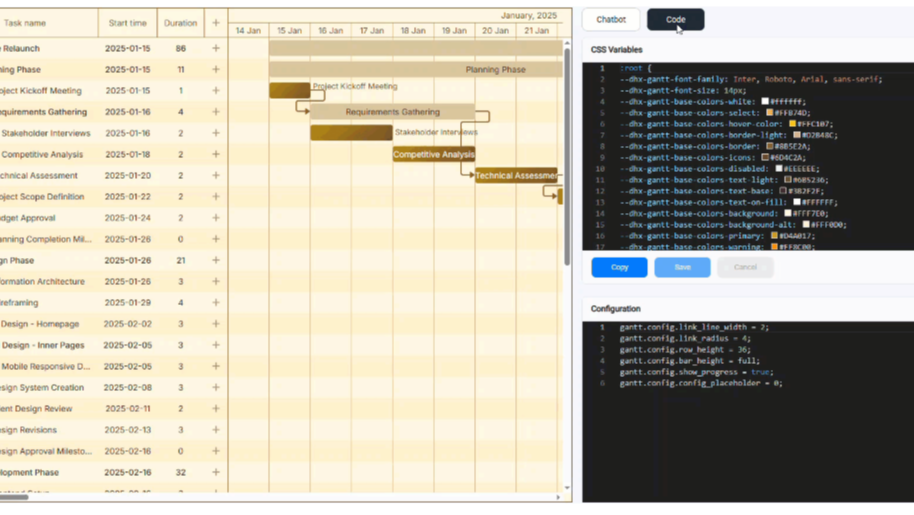Click the Save button
Screen dimensions: 914x515
[682, 267]
